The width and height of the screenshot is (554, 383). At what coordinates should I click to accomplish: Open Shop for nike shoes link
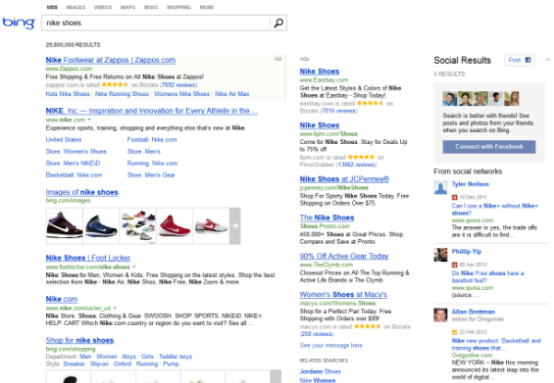79,340
